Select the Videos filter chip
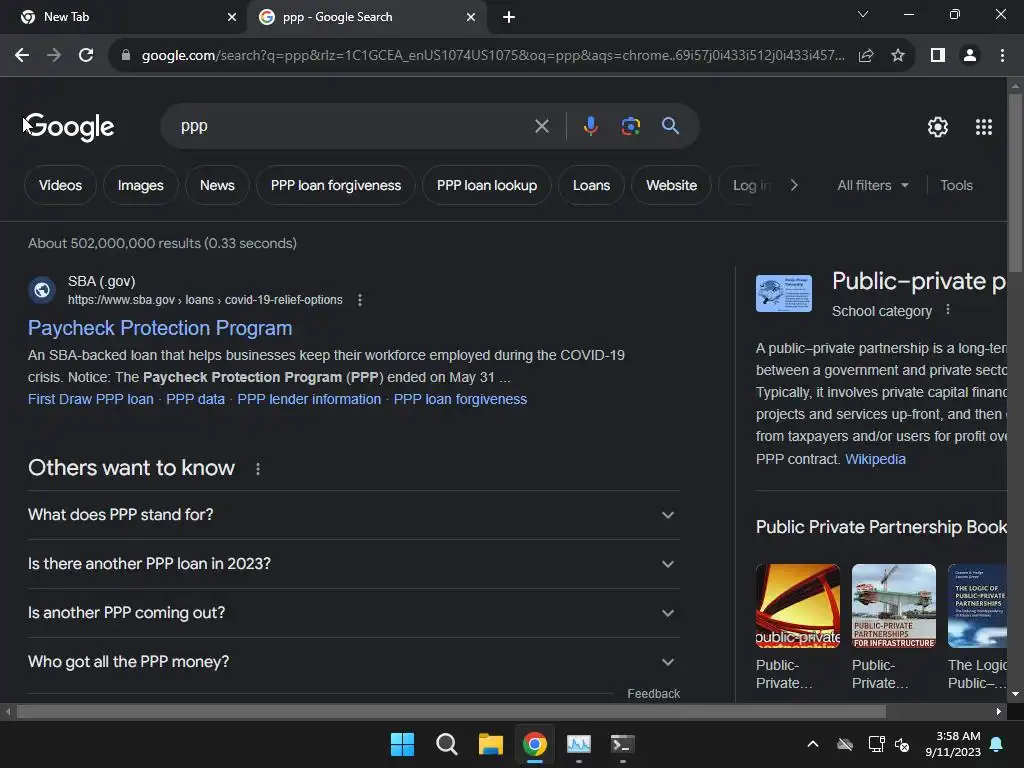Screen dimensions: 1024x768 [x=60, y=185]
